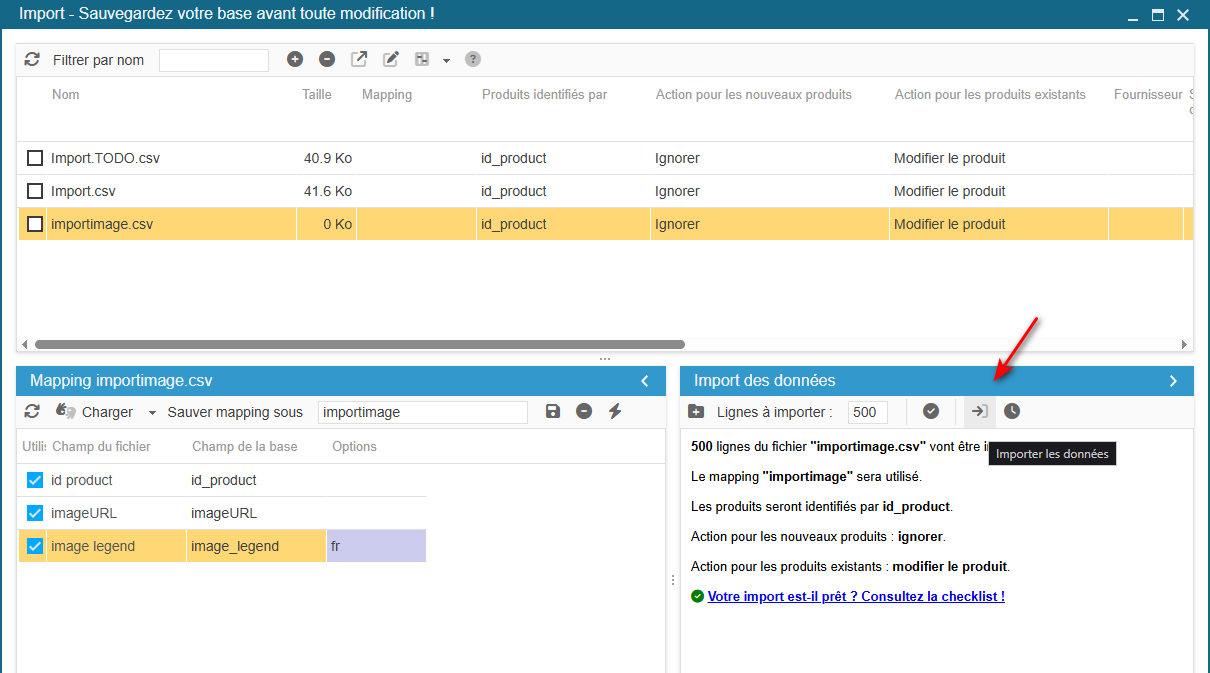Collapse the Mapping importimage.csv panel chevron
The image size is (1210, 673).
pyautogui.click(x=645, y=381)
